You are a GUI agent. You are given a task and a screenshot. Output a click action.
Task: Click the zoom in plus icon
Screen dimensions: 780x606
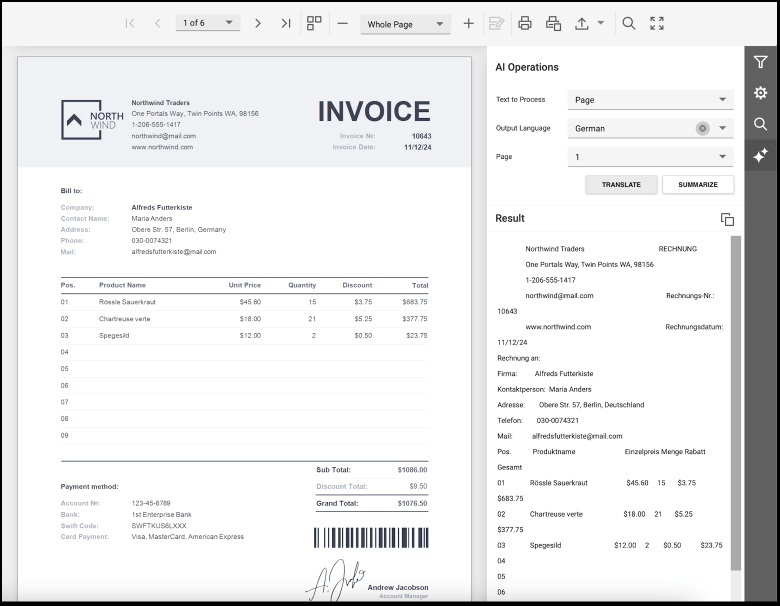point(468,23)
